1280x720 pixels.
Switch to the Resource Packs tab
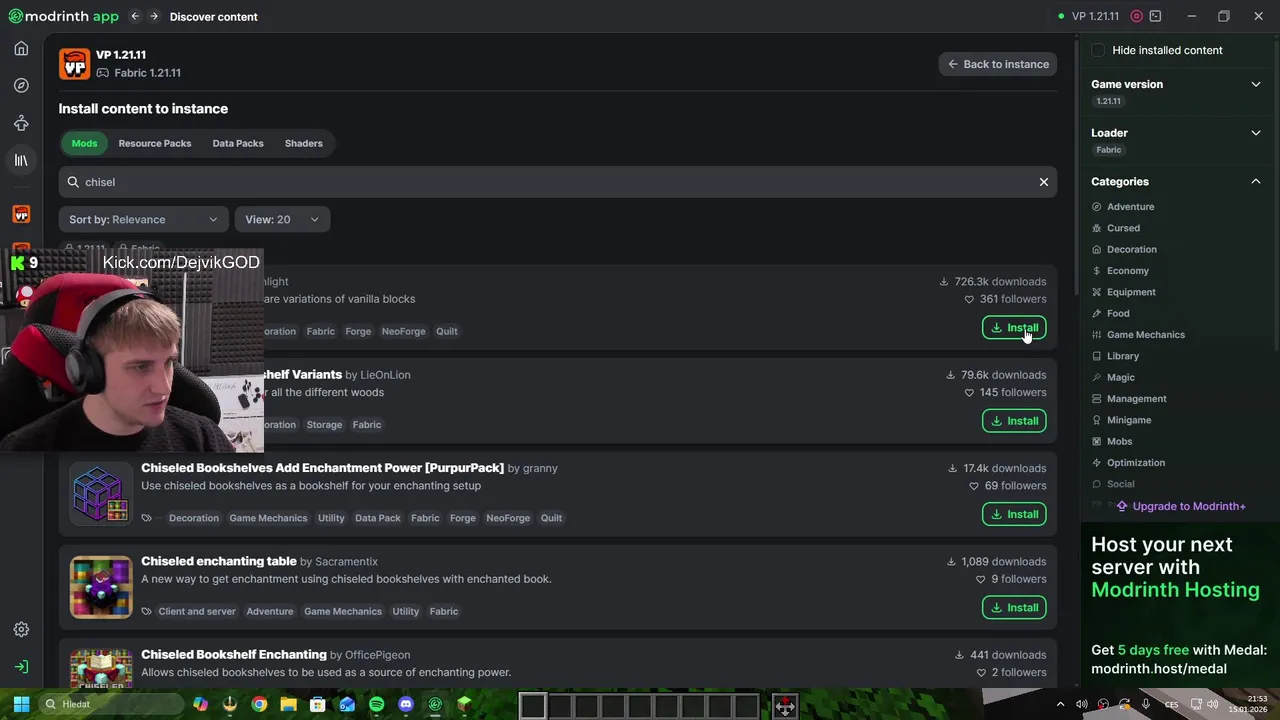pyautogui.click(x=155, y=143)
